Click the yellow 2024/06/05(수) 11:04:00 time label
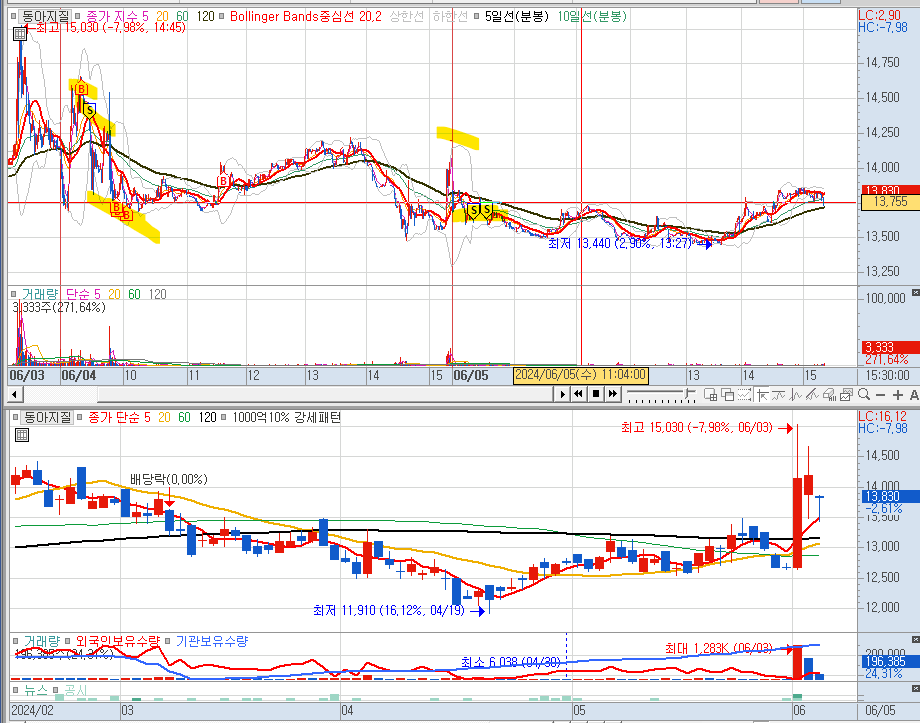 click(x=580, y=374)
